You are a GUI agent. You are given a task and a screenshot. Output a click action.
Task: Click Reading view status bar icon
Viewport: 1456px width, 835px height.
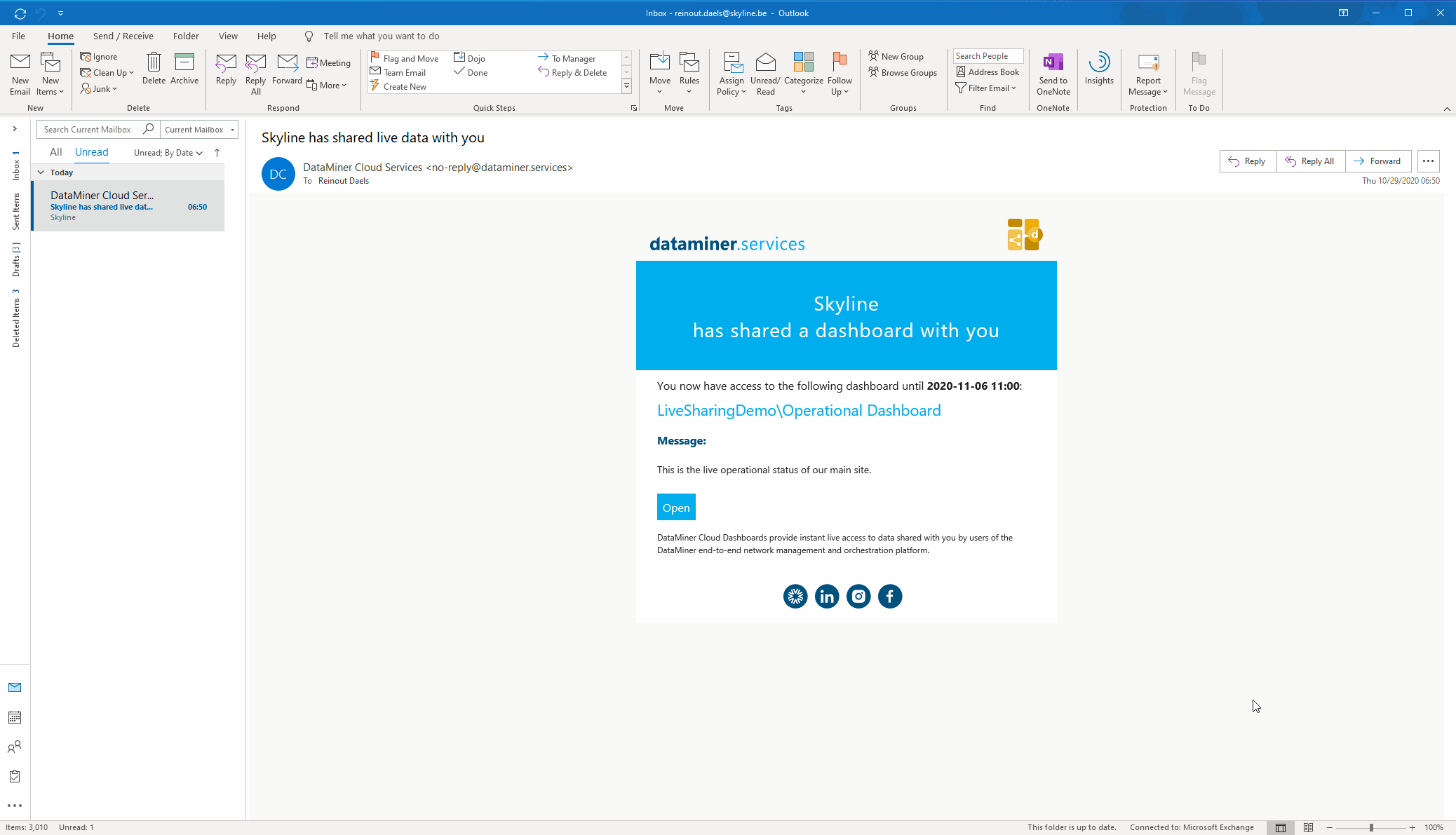tap(1308, 828)
